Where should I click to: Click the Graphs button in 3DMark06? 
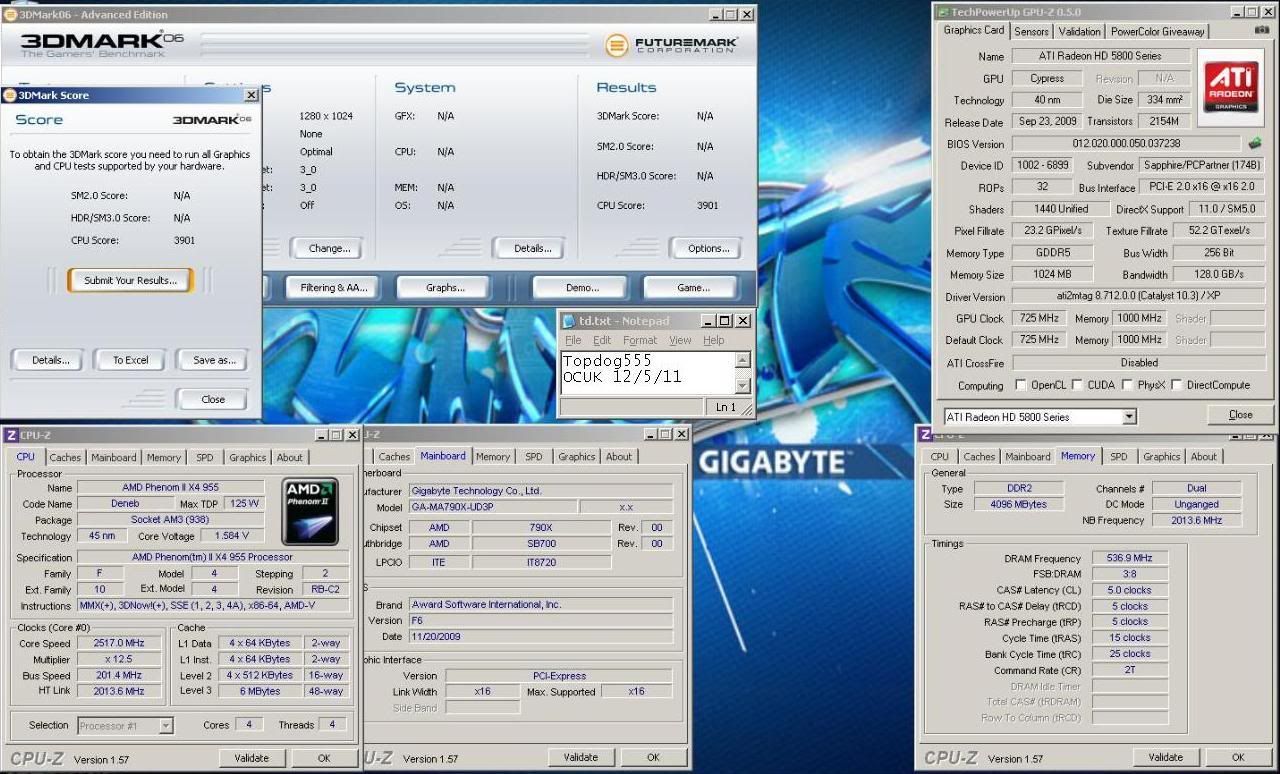tap(445, 287)
